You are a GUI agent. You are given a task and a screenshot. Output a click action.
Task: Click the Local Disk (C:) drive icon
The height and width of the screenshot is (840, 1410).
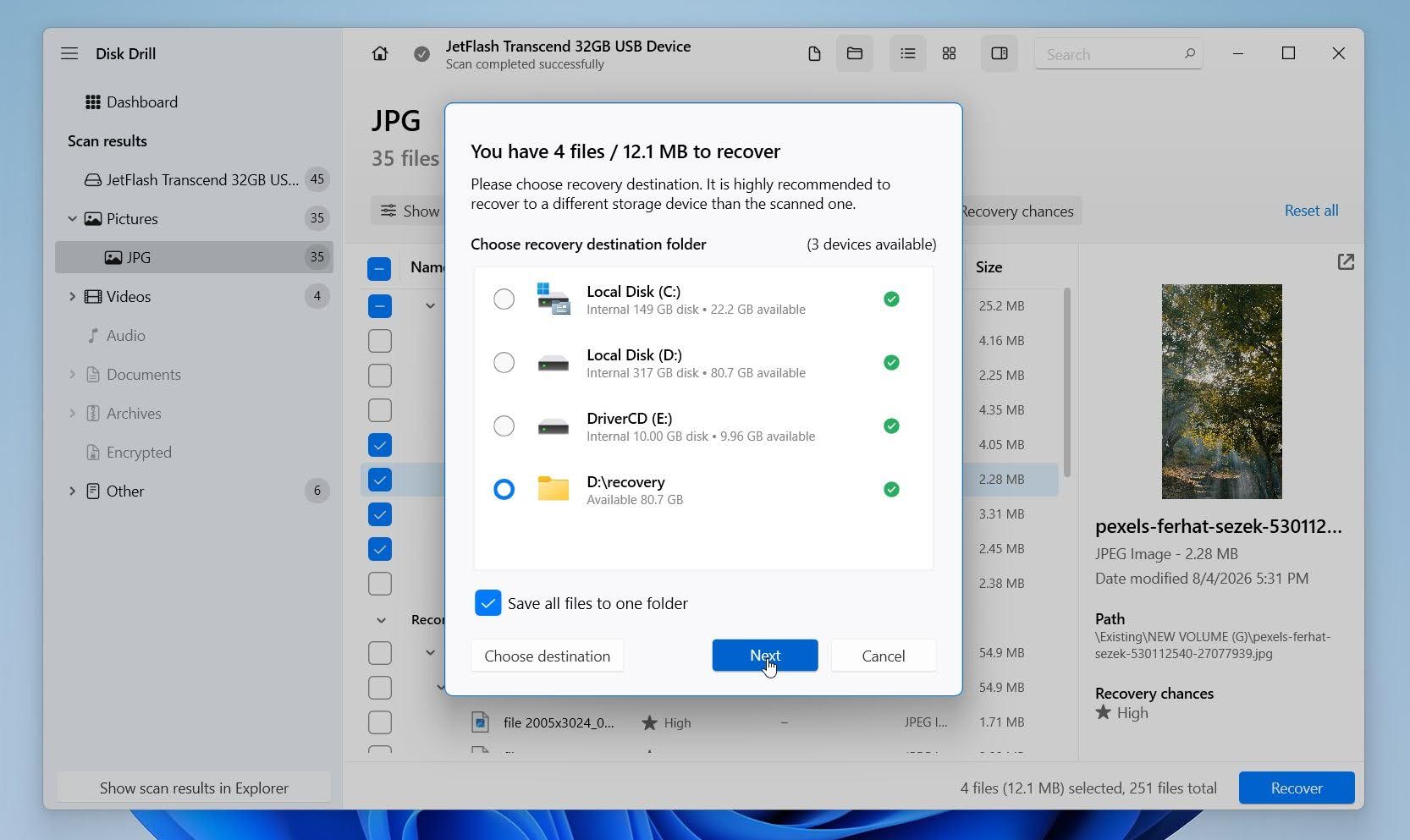pyautogui.click(x=553, y=299)
